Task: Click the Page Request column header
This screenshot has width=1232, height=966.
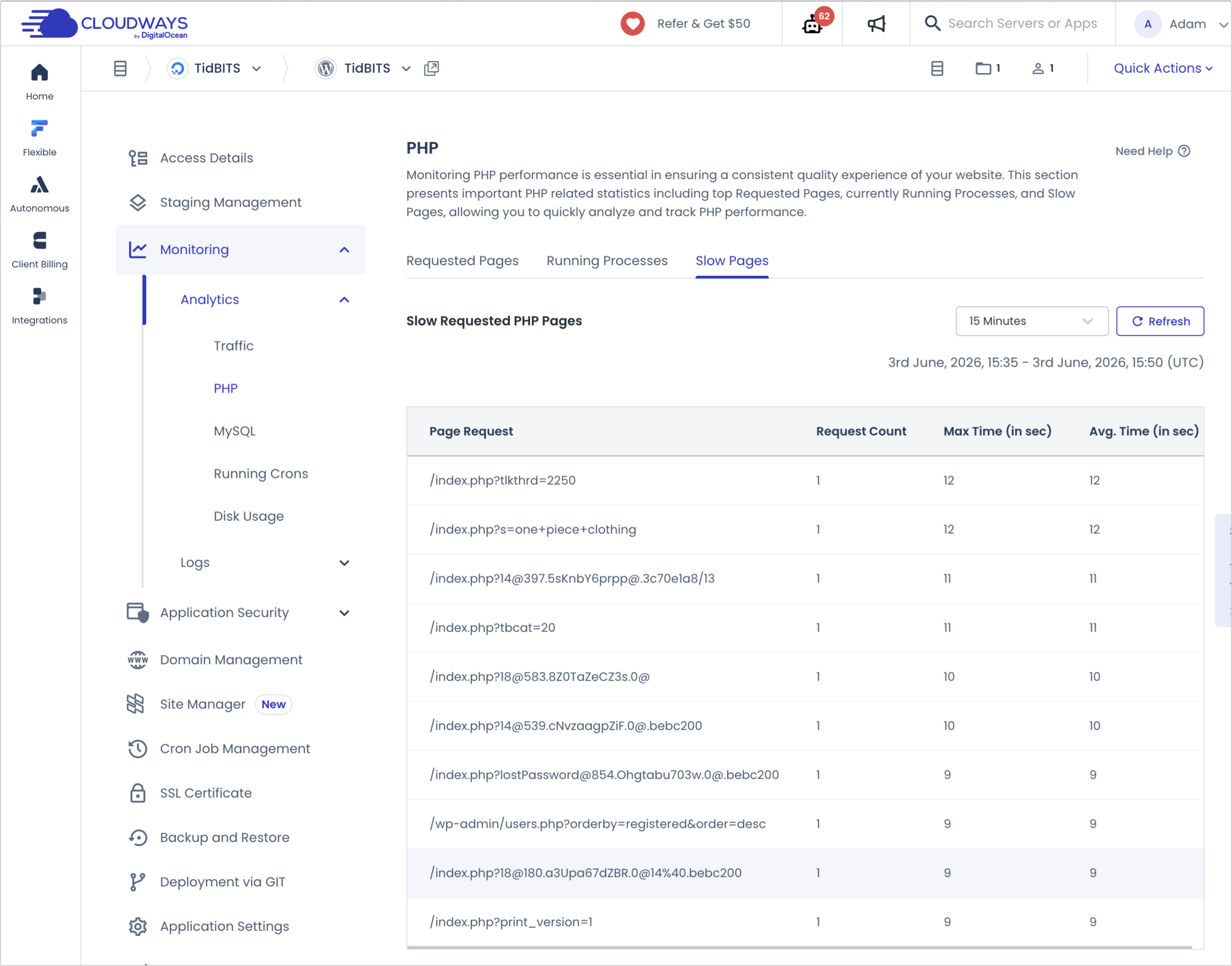Action: [471, 431]
